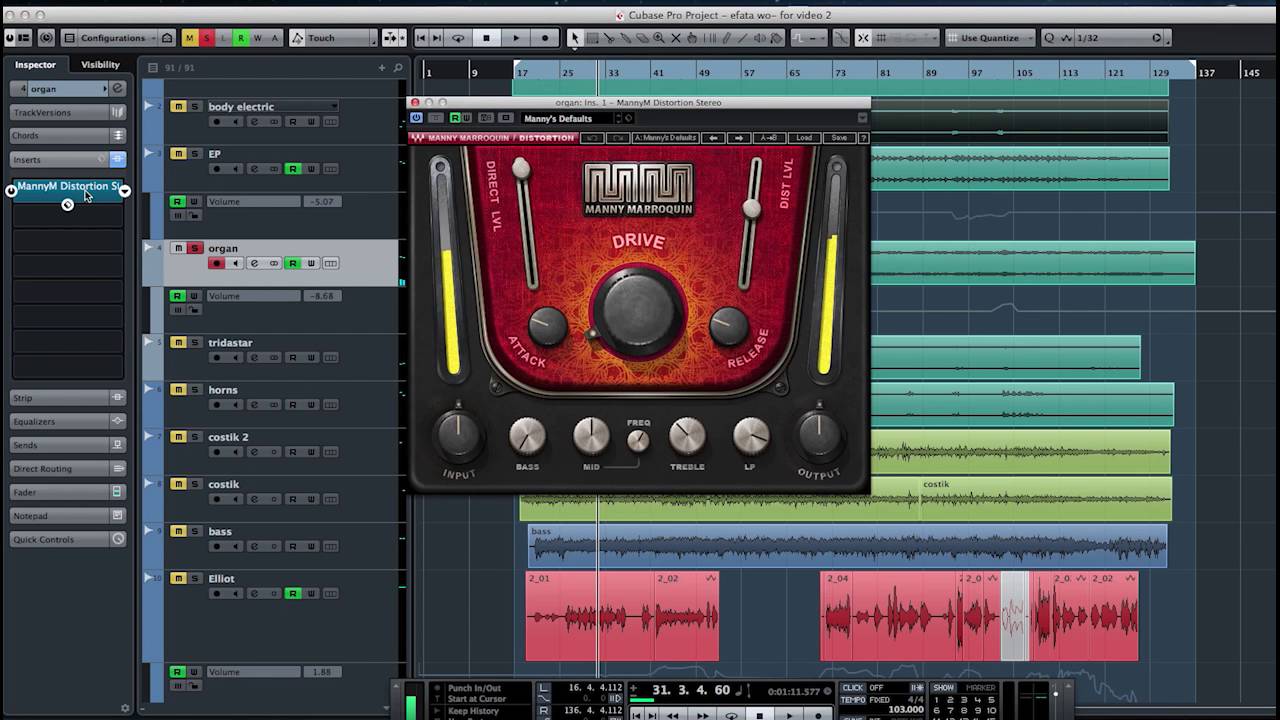Click the tempo value 103.000

pos(905,710)
